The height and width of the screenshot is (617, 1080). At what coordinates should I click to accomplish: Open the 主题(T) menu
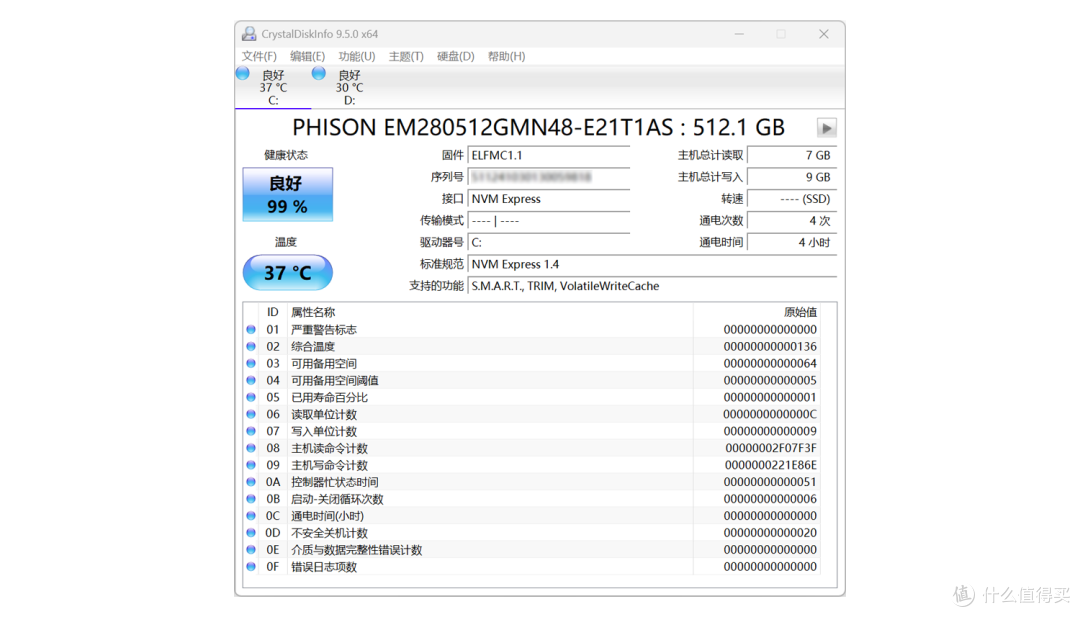click(x=406, y=56)
